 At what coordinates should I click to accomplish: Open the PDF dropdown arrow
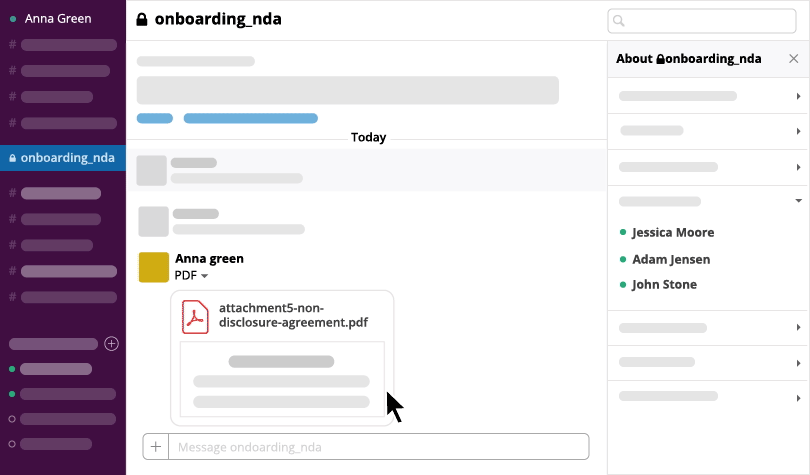click(x=204, y=276)
